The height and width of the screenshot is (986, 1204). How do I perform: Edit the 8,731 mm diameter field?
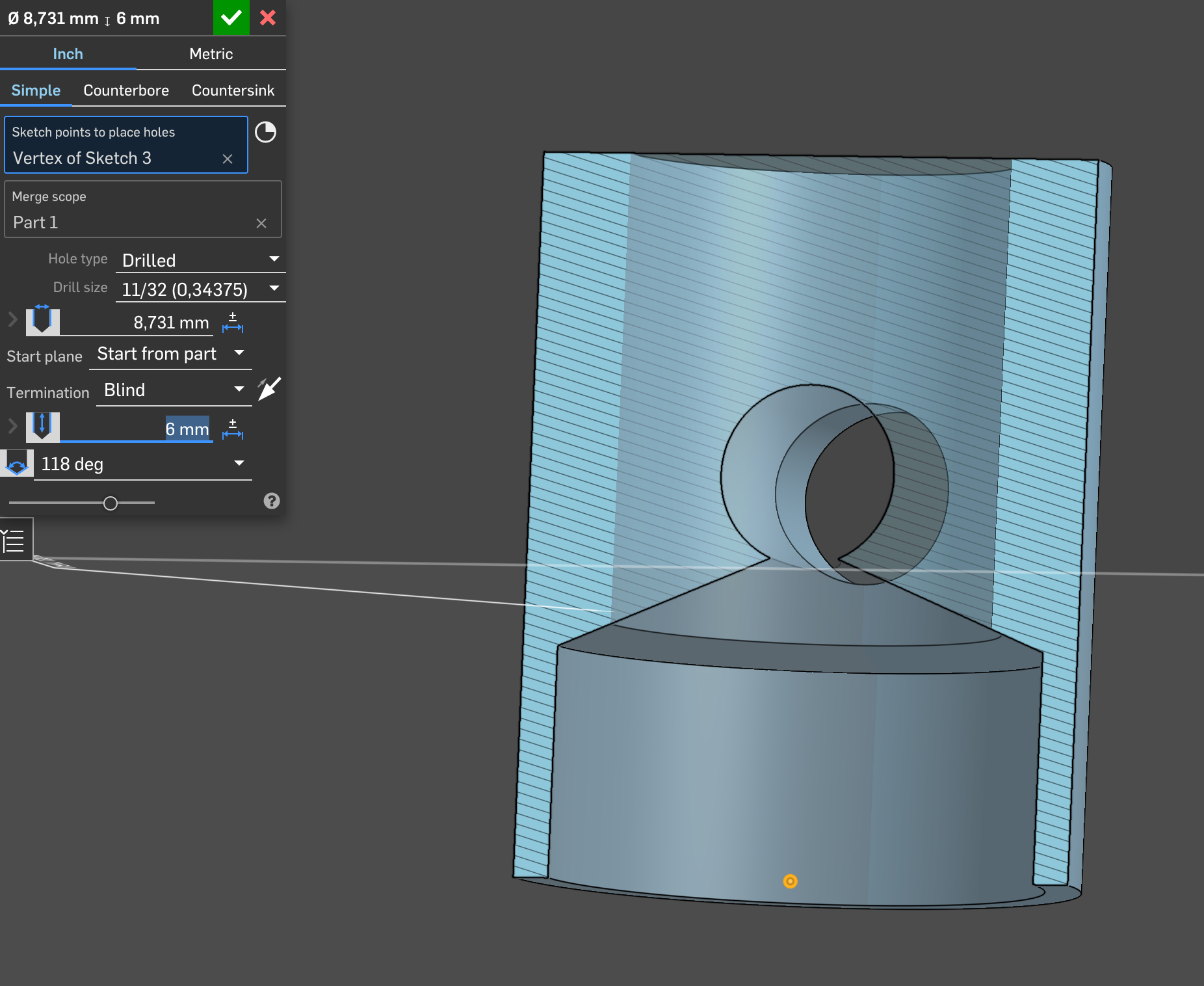click(x=137, y=323)
